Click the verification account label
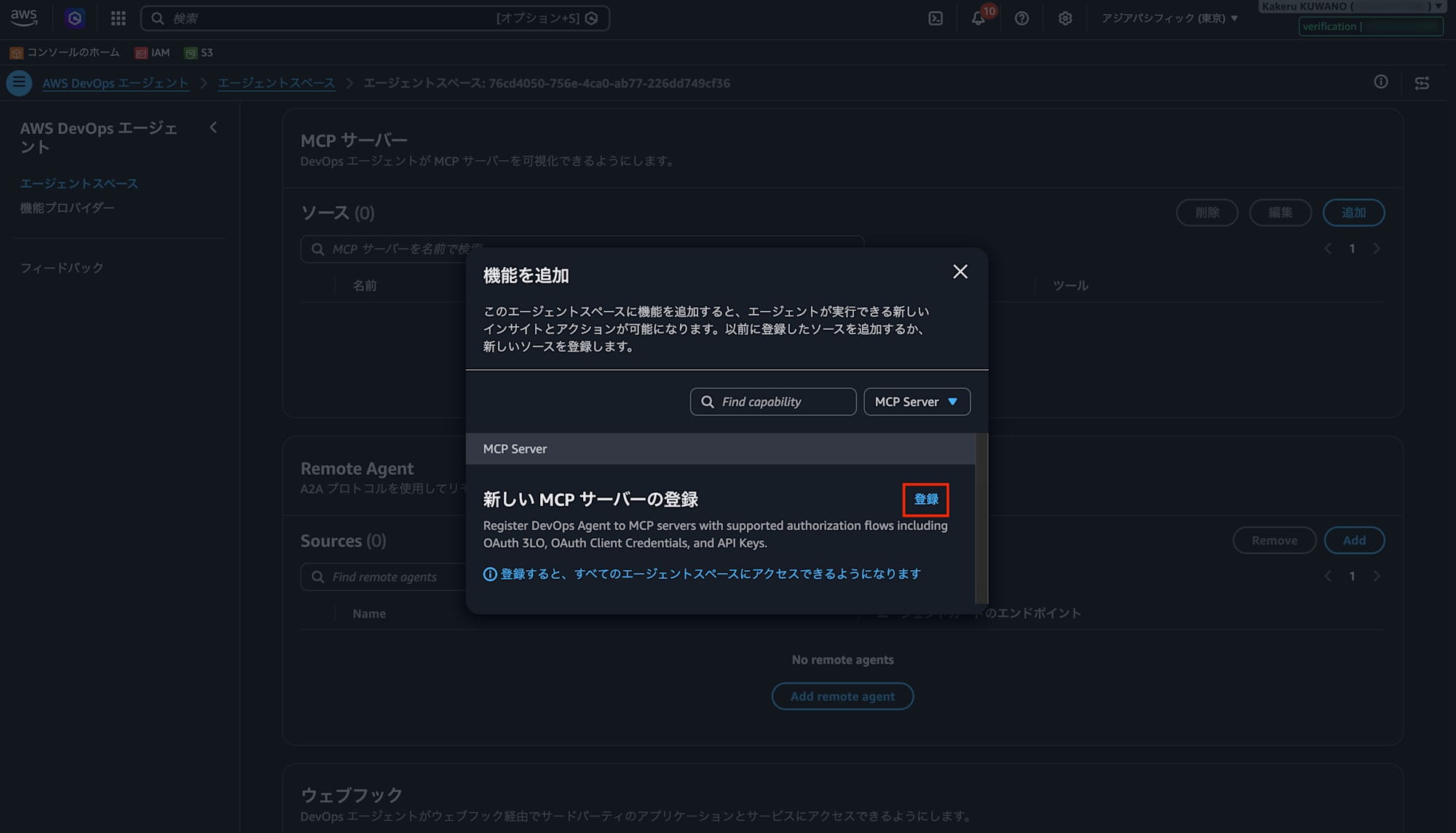The width and height of the screenshot is (1456, 833). click(1371, 26)
